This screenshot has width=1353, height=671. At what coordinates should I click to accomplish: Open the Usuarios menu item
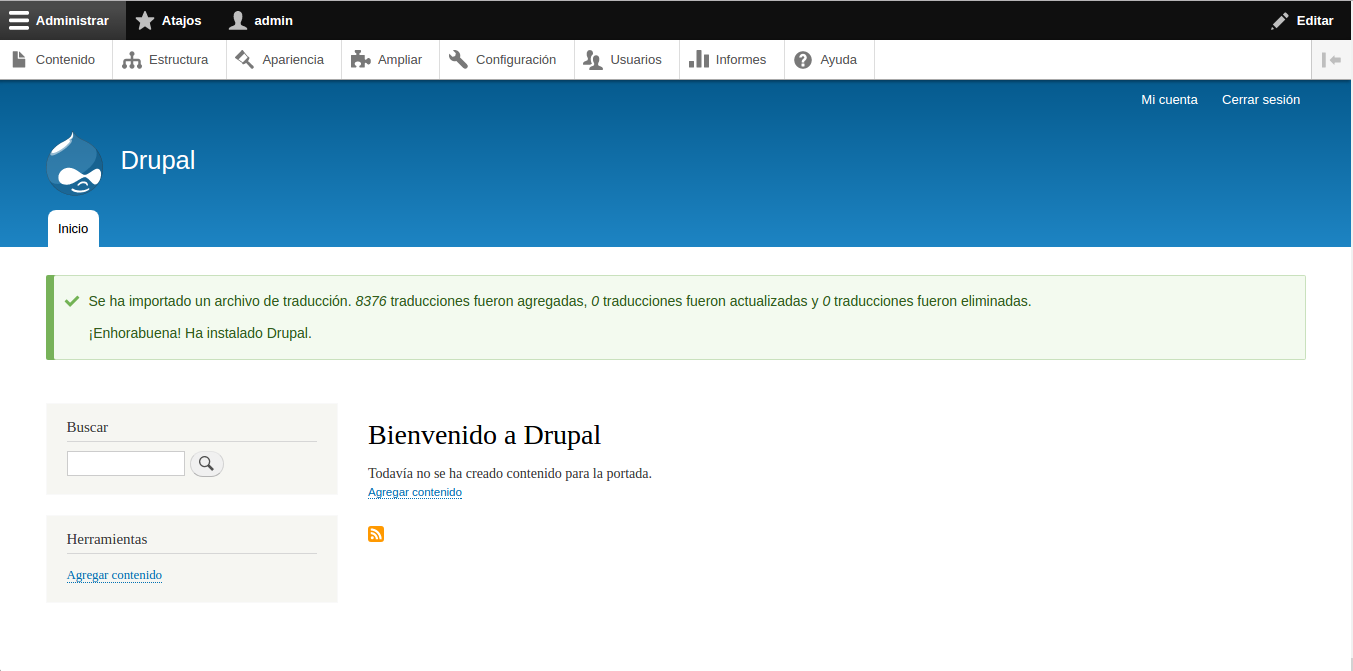click(x=627, y=60)
